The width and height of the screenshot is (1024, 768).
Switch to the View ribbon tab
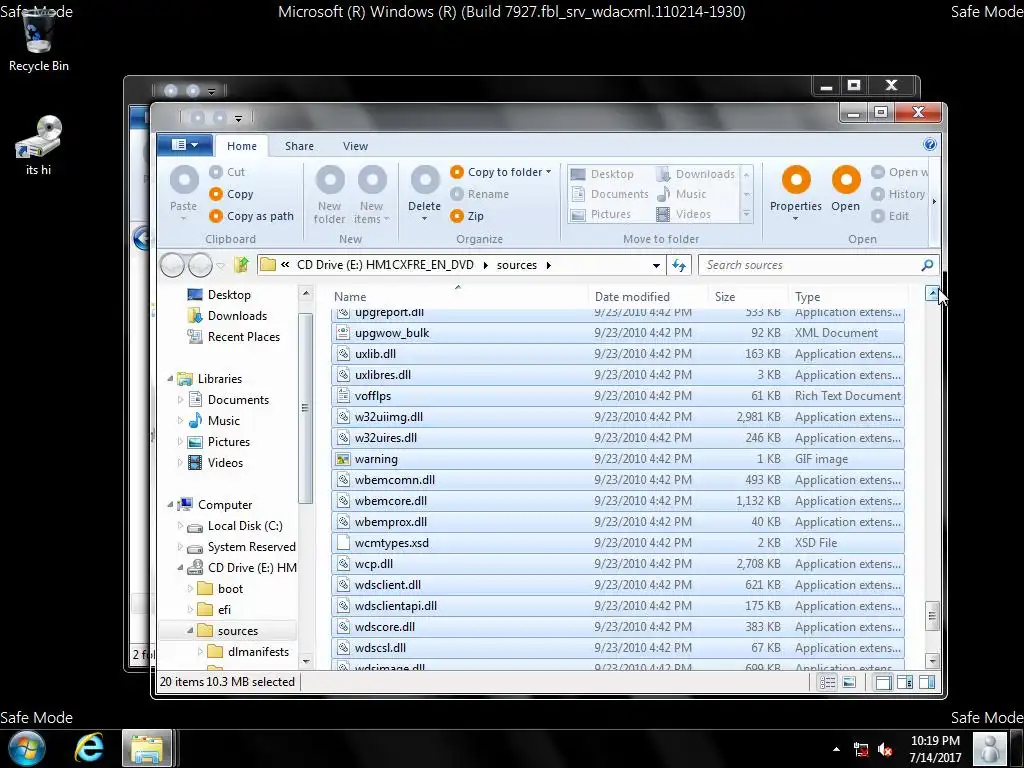pyautogui.click(x=355, y=146)
